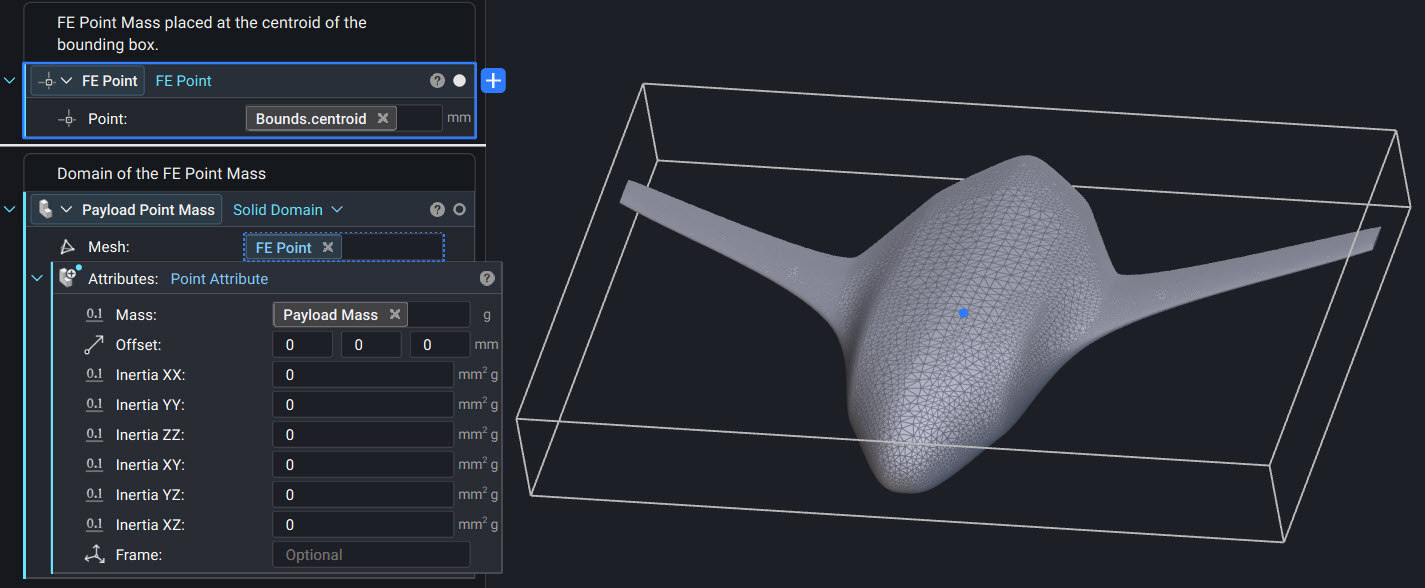This screenshot has width=1425, height=588.
Task: Remove FE Point chip from Mesh input
Action: pos(327,248)
